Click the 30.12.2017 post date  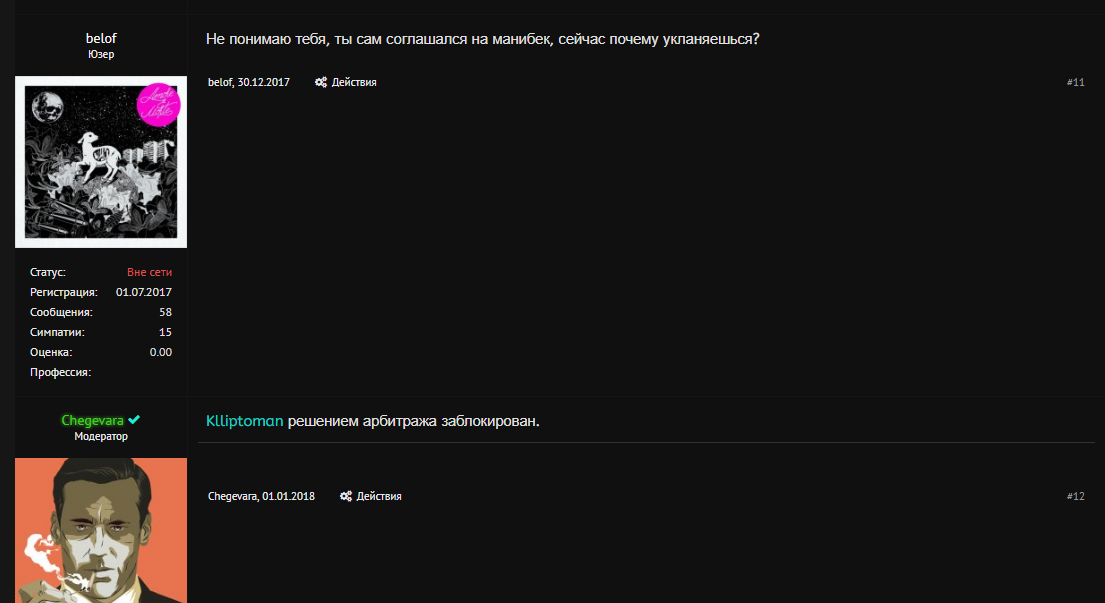point(264,83)
